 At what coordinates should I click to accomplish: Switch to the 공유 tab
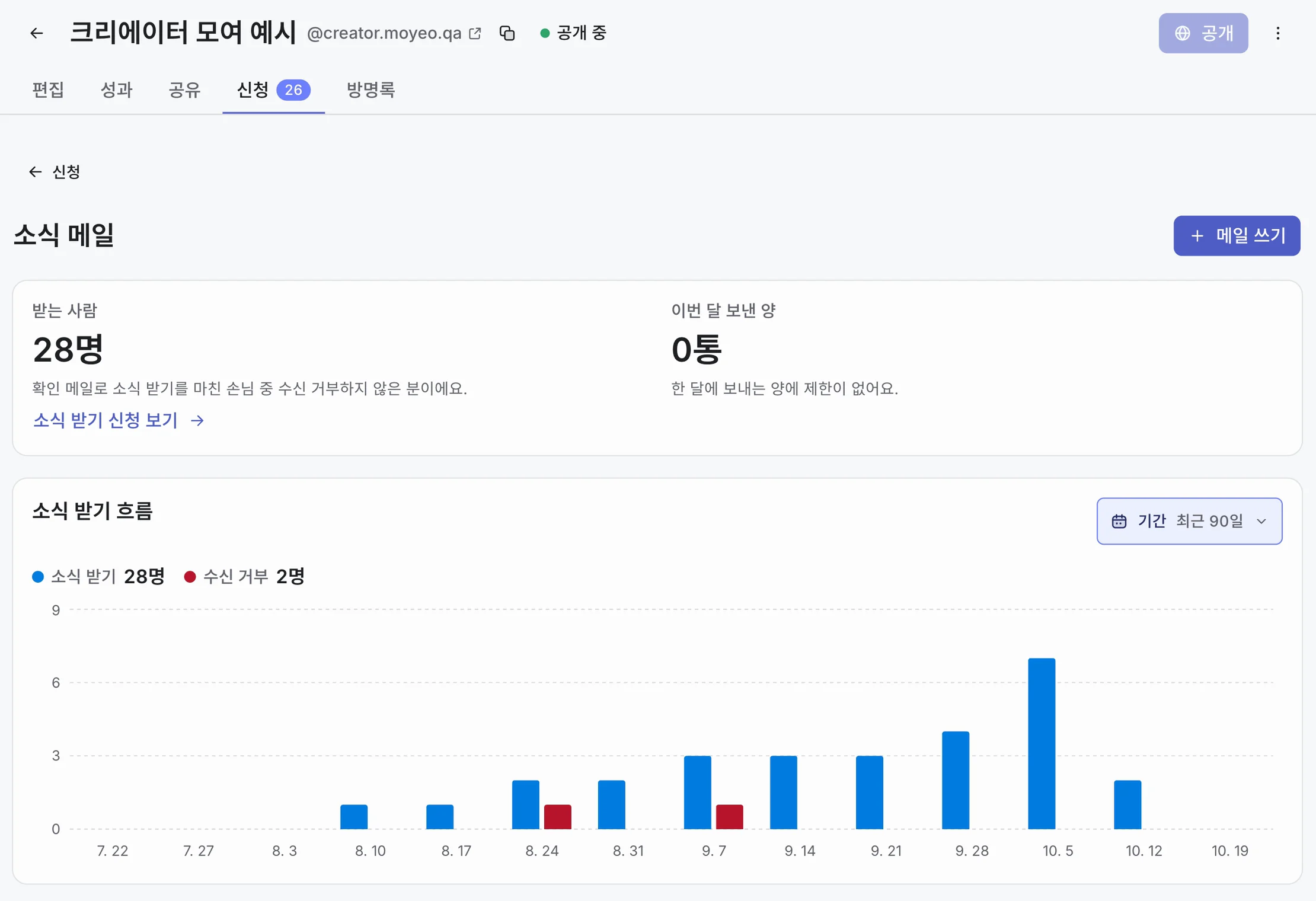[184, 90]
